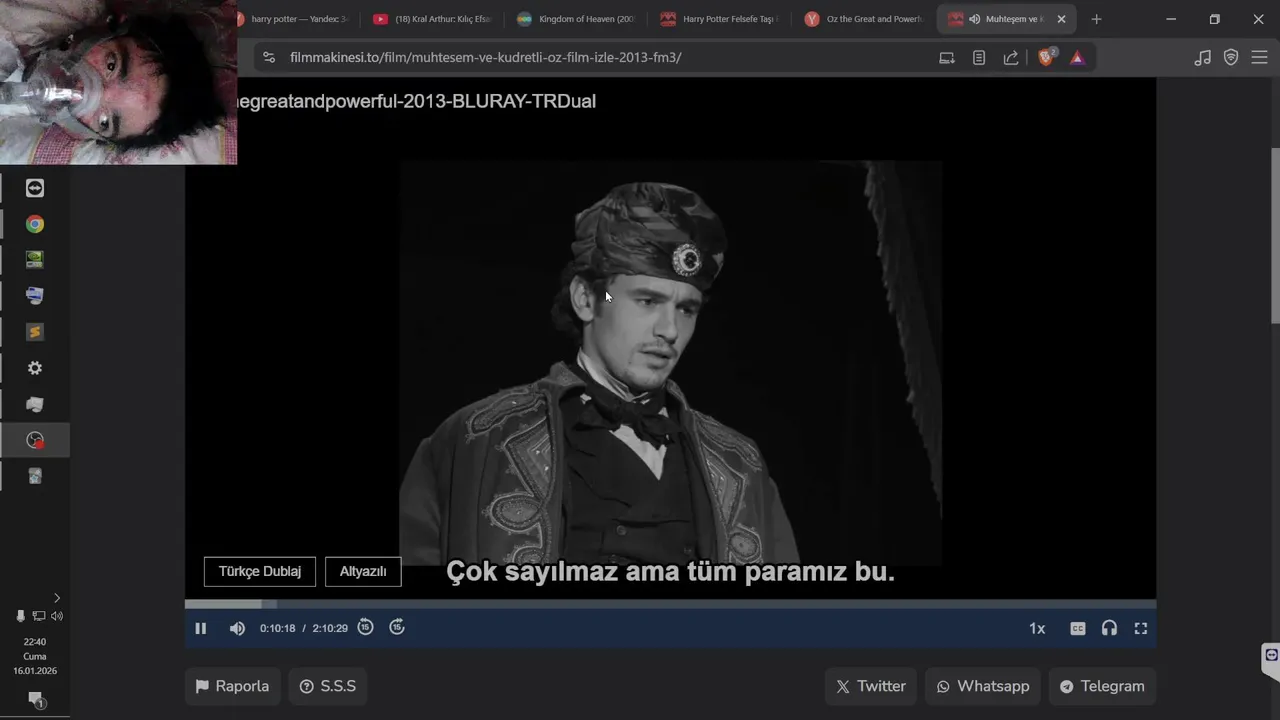The image size is (1280, 720).
Task: Seek on the video progress bar
Action: pos(670,604)
